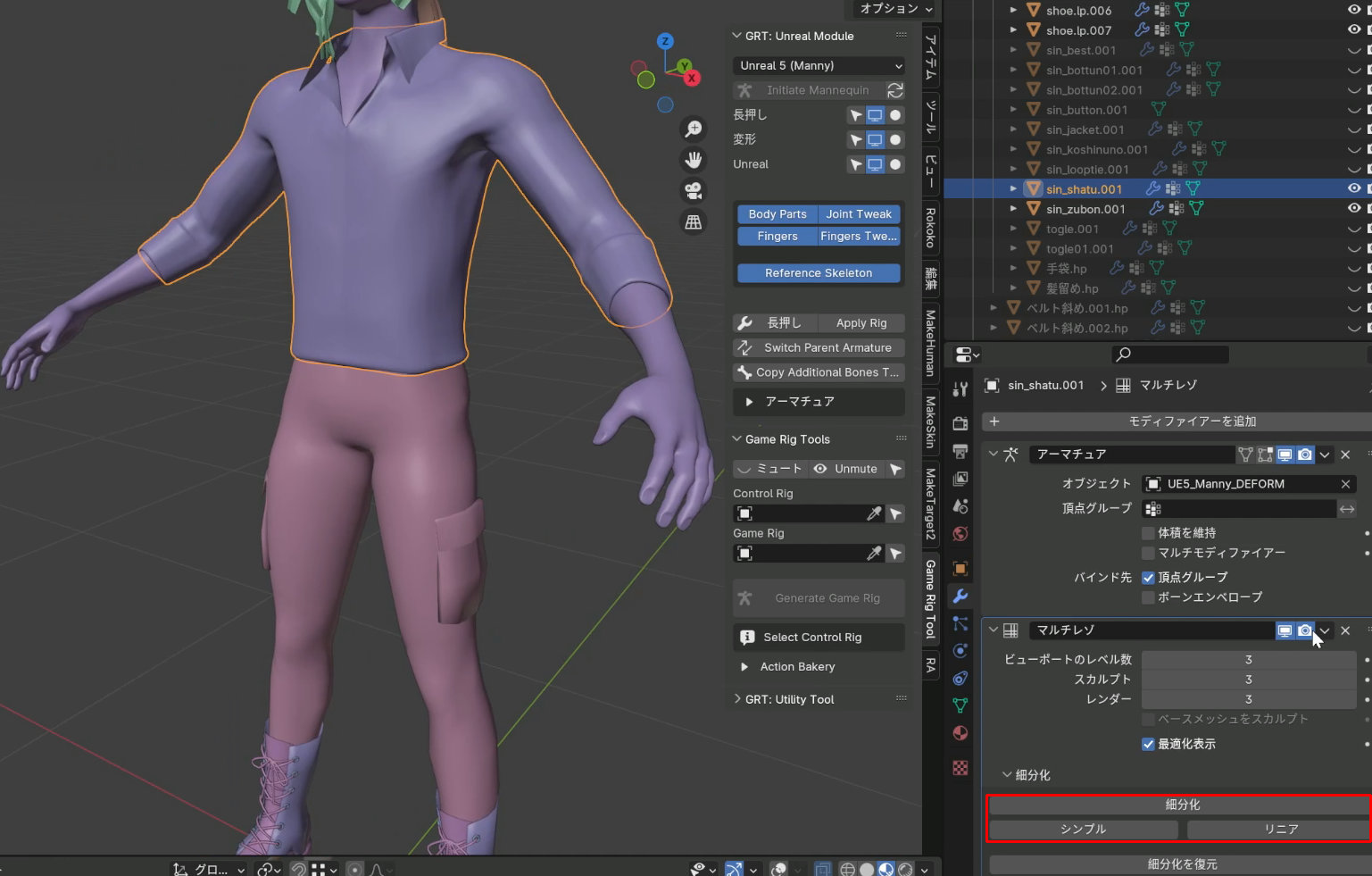Image resolution: width=1372 pixels, height=876 pixels.
Task: Open the material properties sphere icon
Action: click(x=960, y=733)
